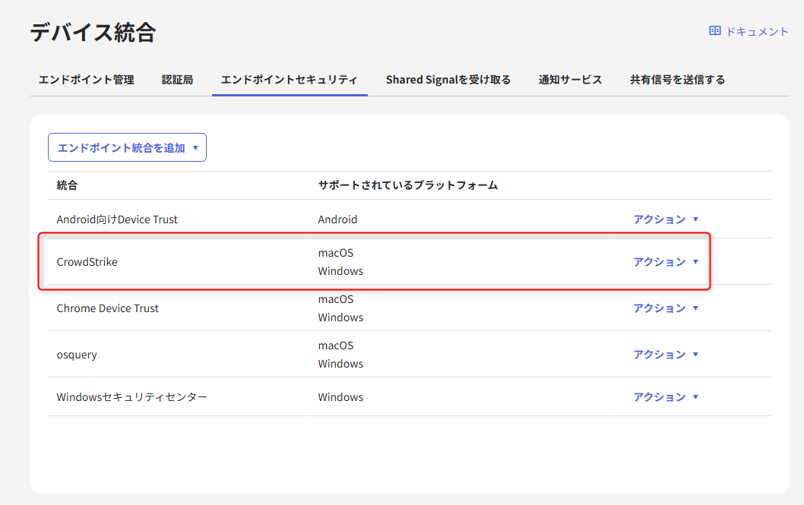
Task: Click the Android platform cell
Action: [337, 219]
